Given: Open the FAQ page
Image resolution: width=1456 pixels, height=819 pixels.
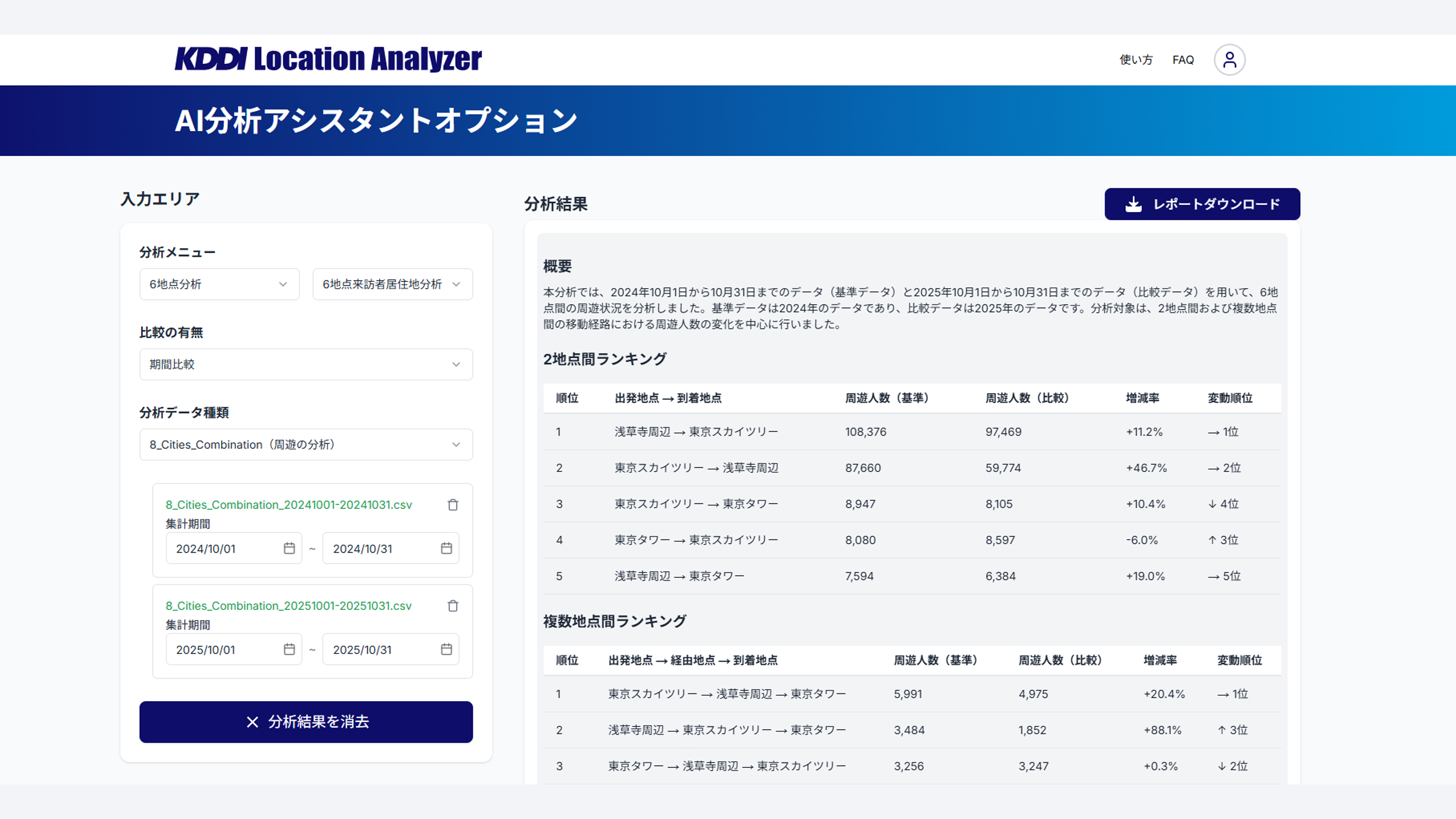Looking at the screenshot, I should 1183,60.
